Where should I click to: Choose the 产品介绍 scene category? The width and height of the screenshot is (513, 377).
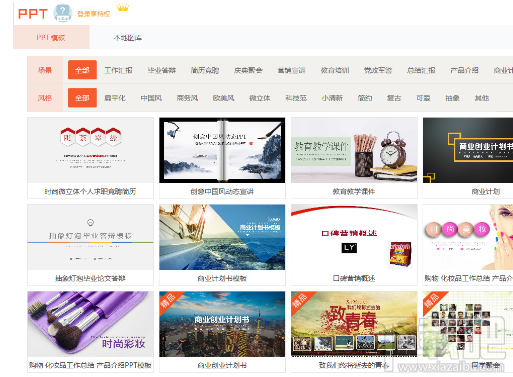click(464, 70)
